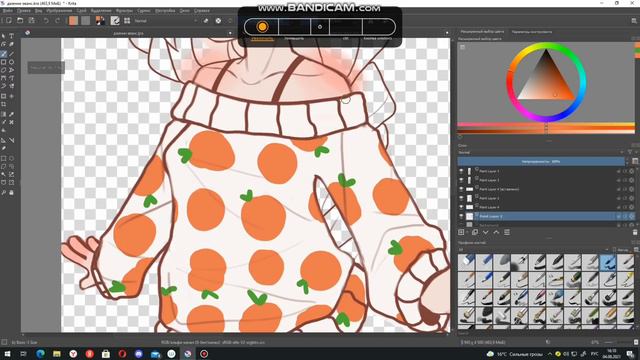640x360 pixels.
Task: Select the Fill bucket tool
Action: click(4, 131)
